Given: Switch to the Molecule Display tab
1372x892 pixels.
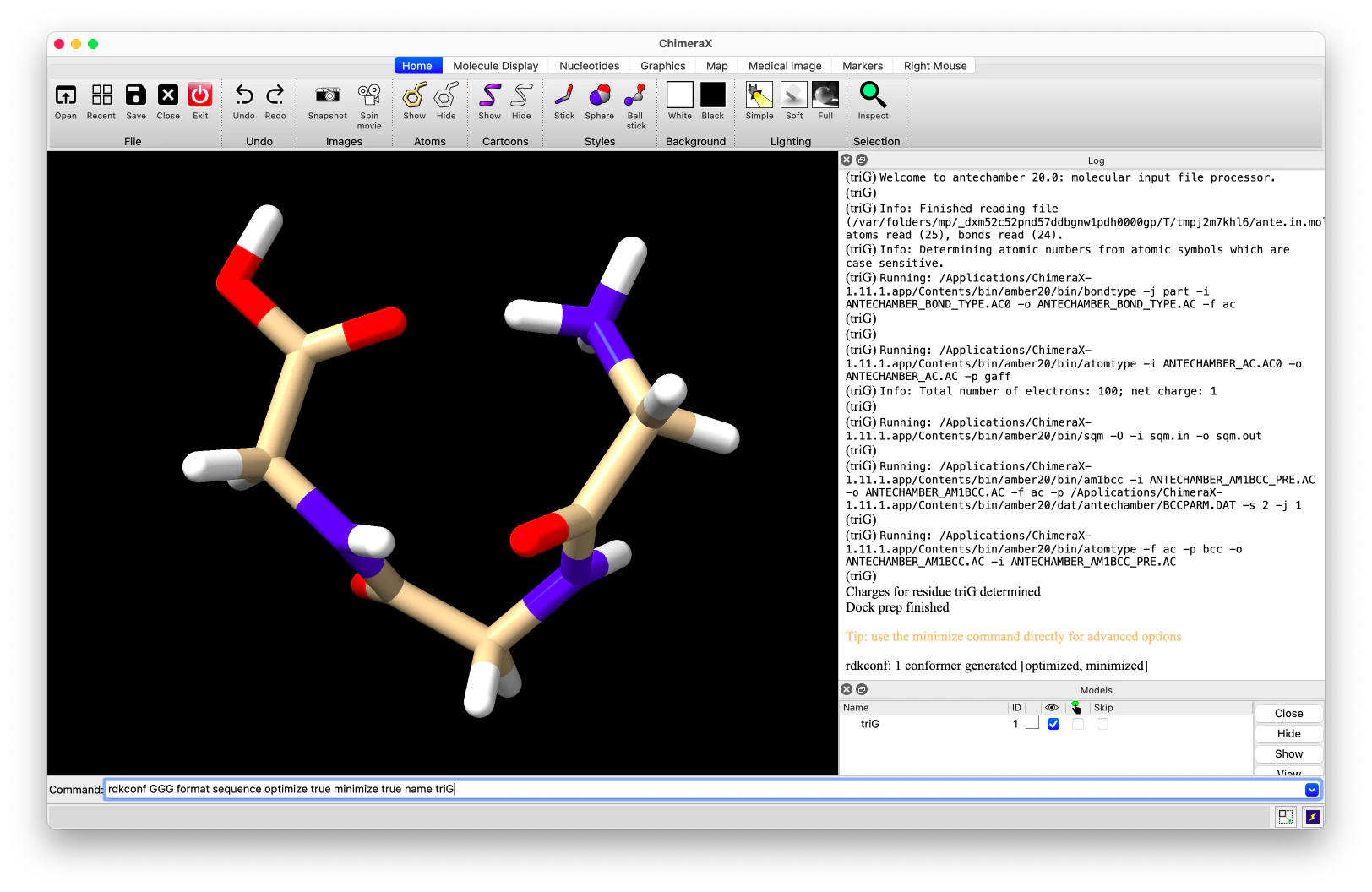Looking at the screenshot, I should [x=496, y=66].
